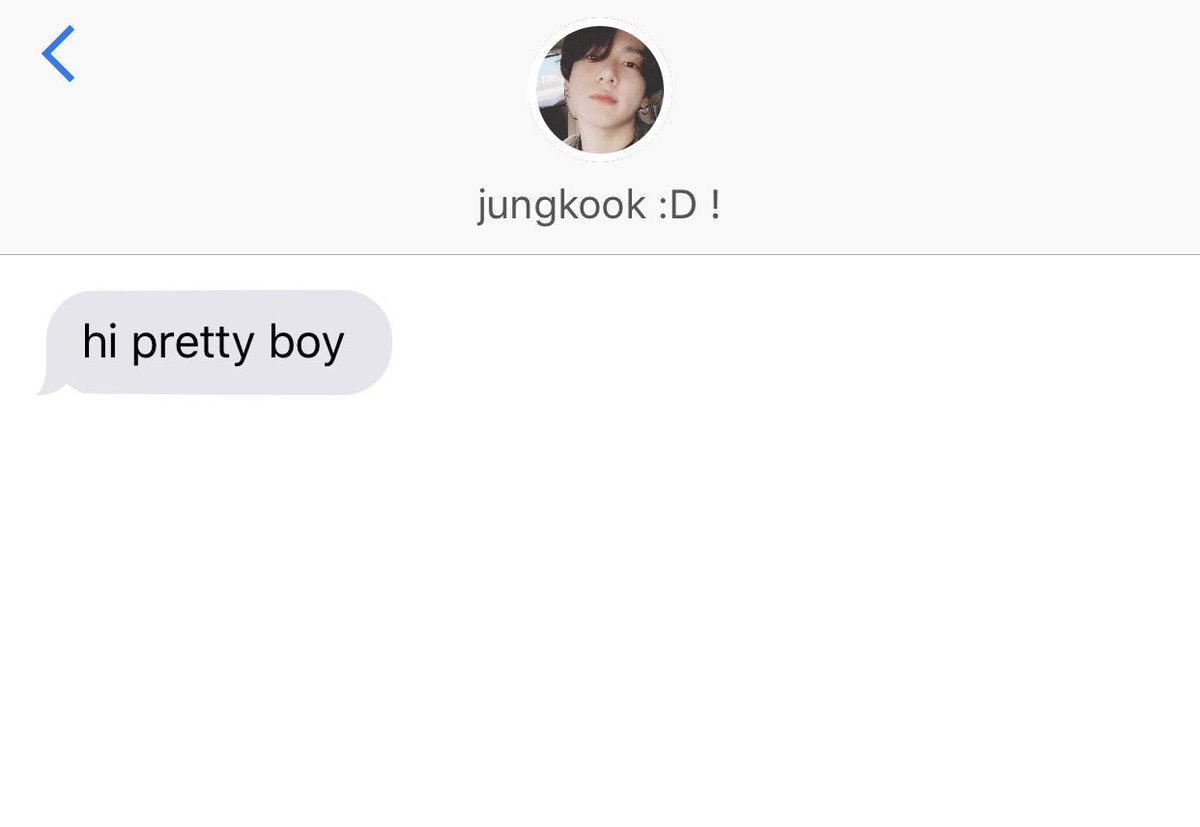The width and height of the screenshot is (1200, 827).
Task: Click the word "hi" in the gray bubble
Action: (100, 342)
